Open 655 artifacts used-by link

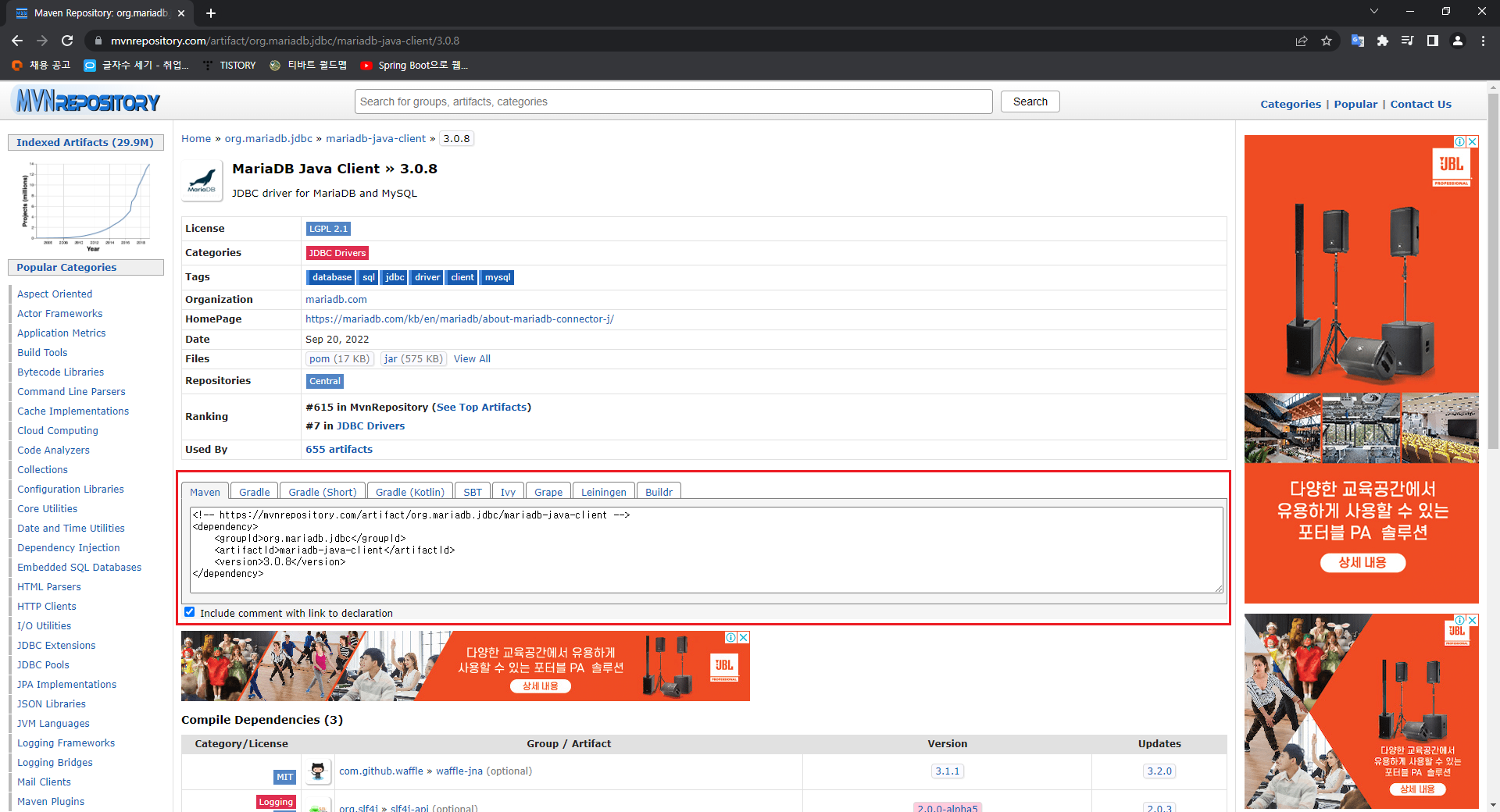(x=339, y=449)
